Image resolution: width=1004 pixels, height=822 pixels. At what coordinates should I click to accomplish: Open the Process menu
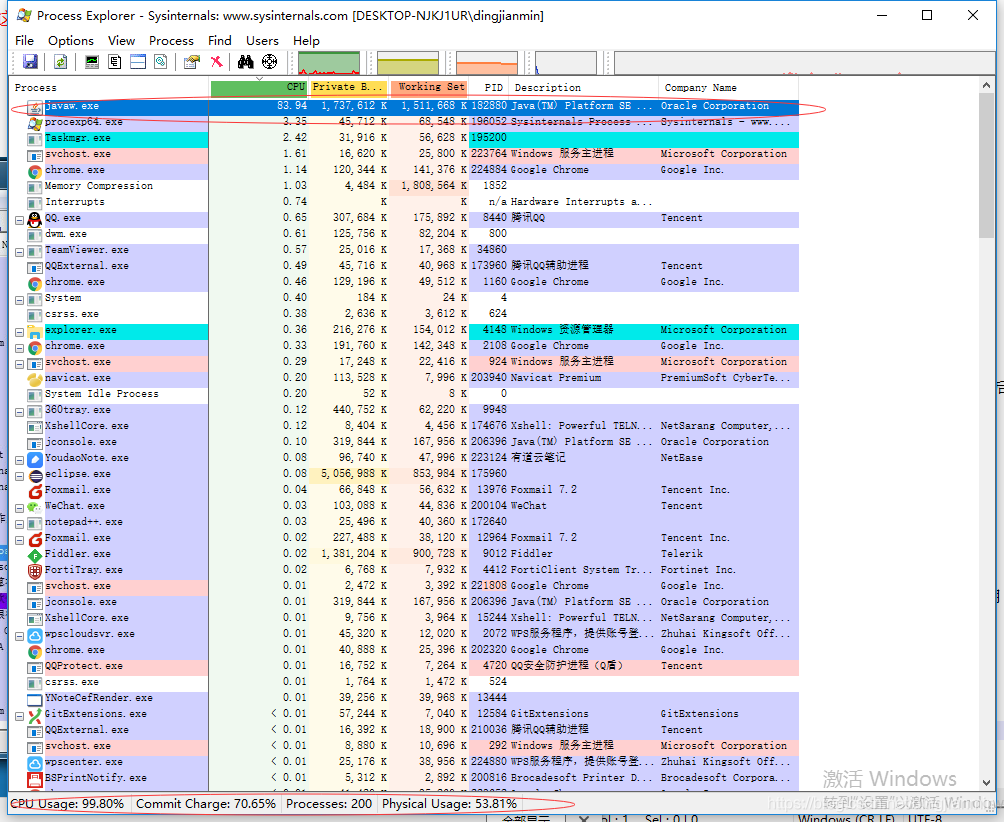tap(171, 41)
